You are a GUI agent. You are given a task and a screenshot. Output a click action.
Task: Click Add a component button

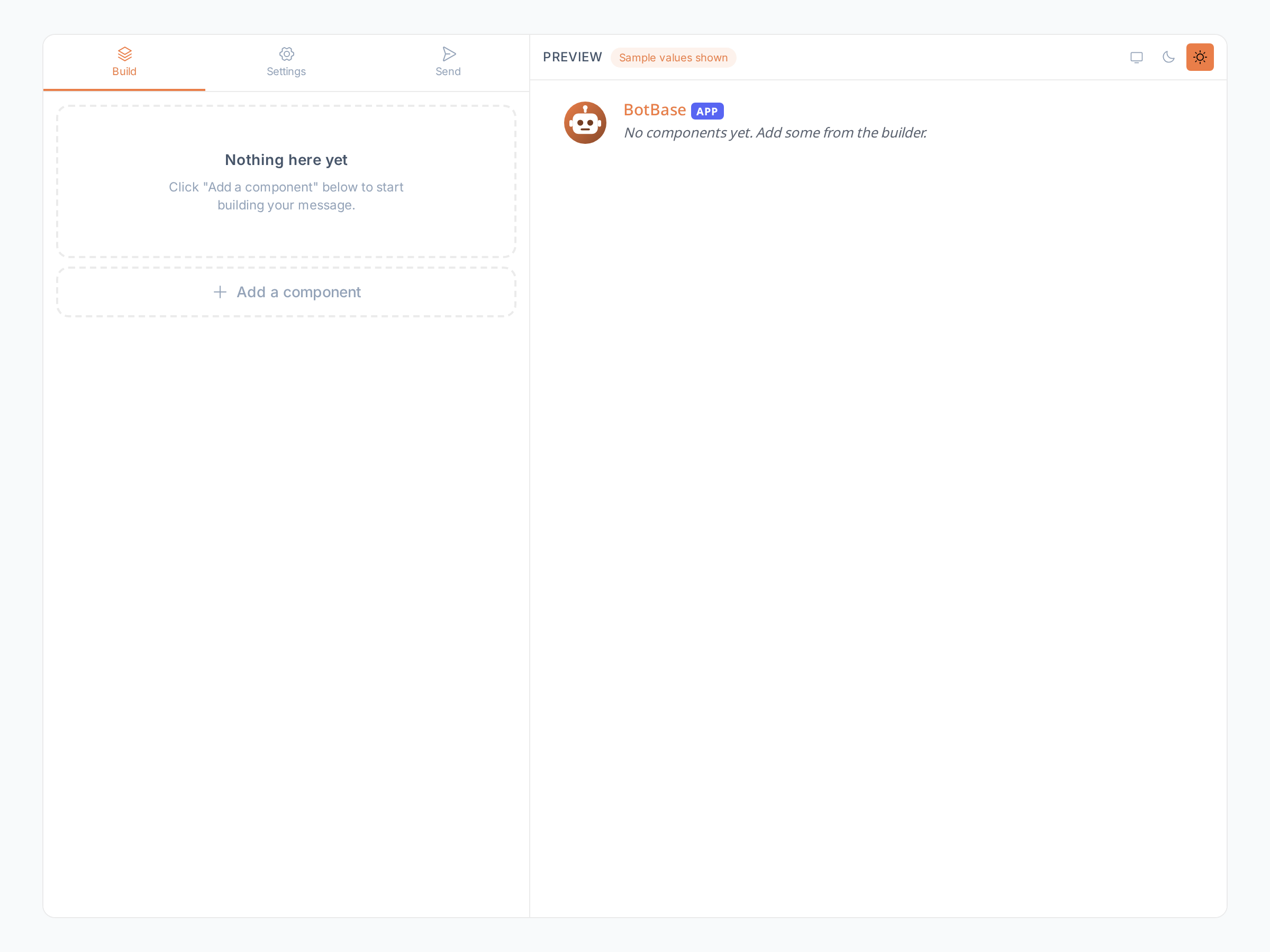(x=286, y=292)
